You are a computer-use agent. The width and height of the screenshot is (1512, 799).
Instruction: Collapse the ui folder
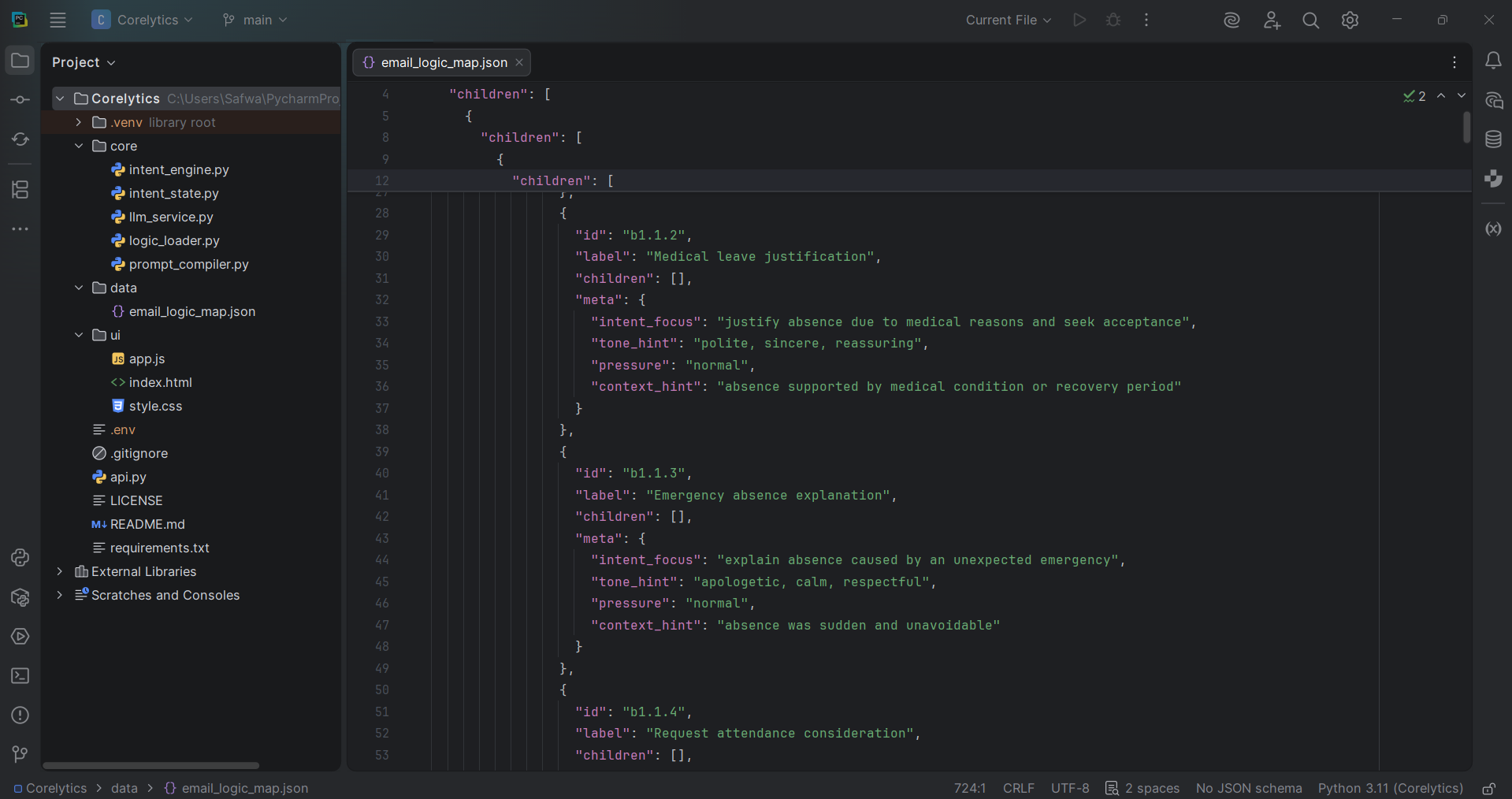[x=79, y=335]
